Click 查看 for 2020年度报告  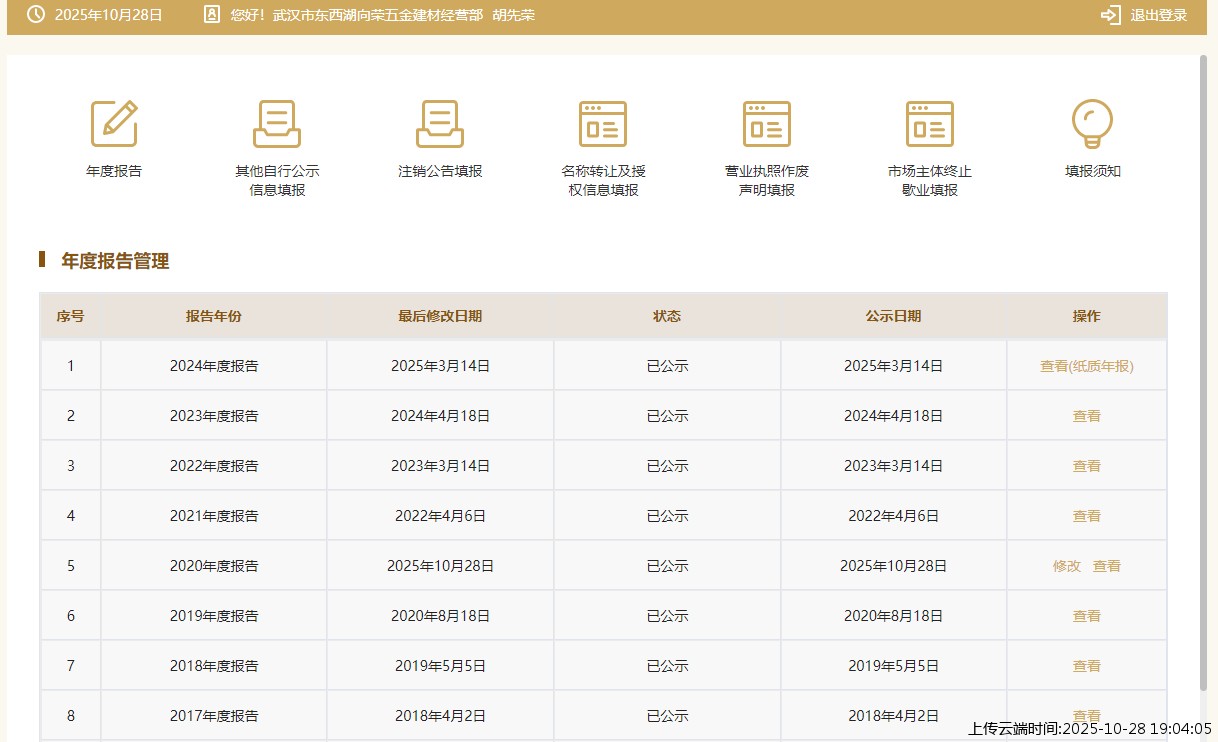pyautogui.click(x=1106, y=566)
